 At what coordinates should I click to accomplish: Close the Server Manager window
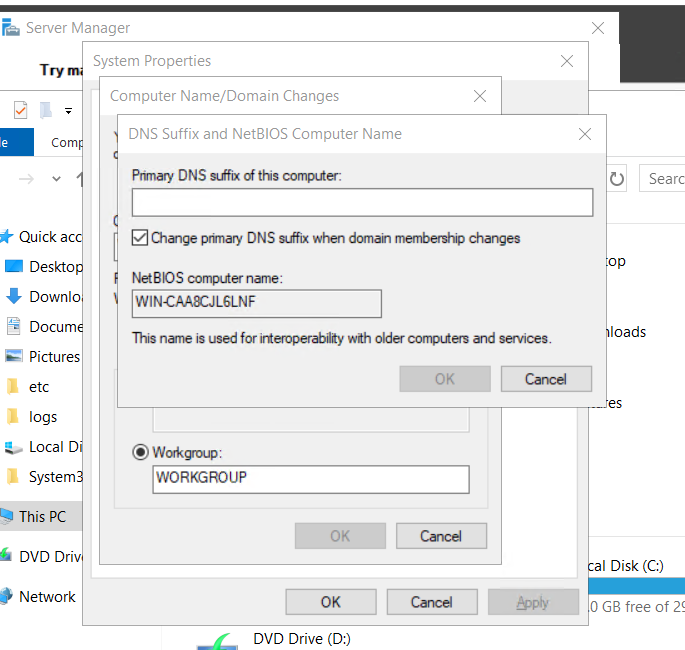pos(598,28)
